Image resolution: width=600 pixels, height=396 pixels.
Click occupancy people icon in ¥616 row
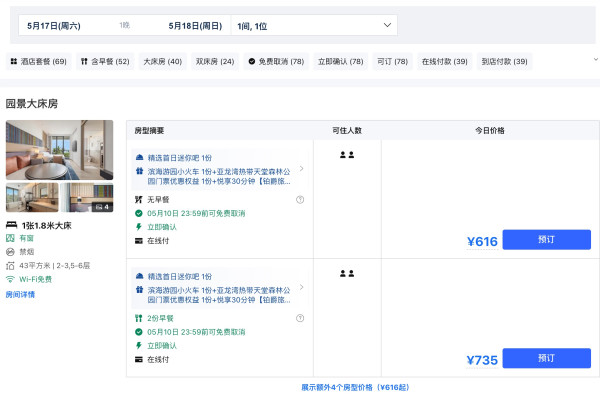point(347,155)
